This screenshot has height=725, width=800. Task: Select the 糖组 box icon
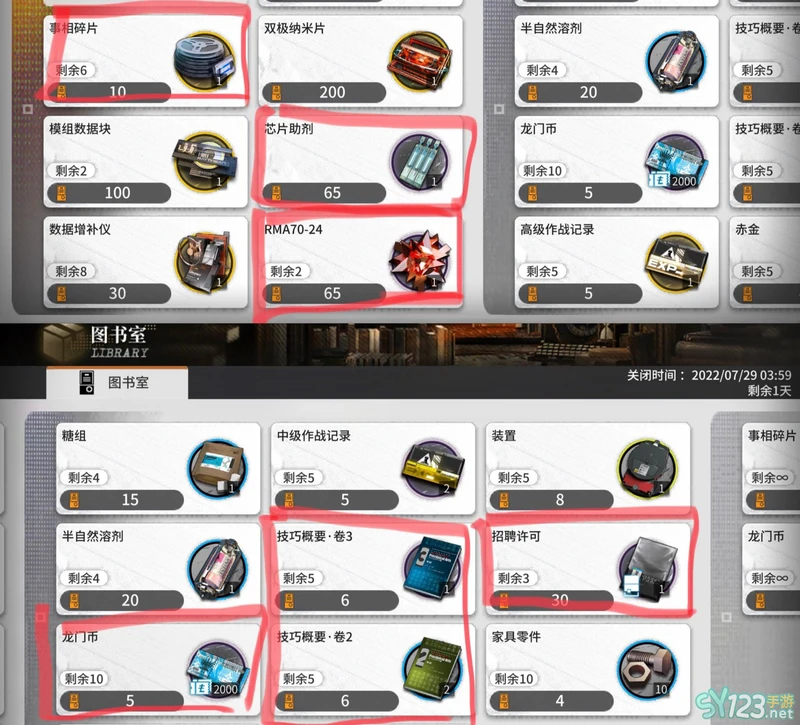pos(218,468)
